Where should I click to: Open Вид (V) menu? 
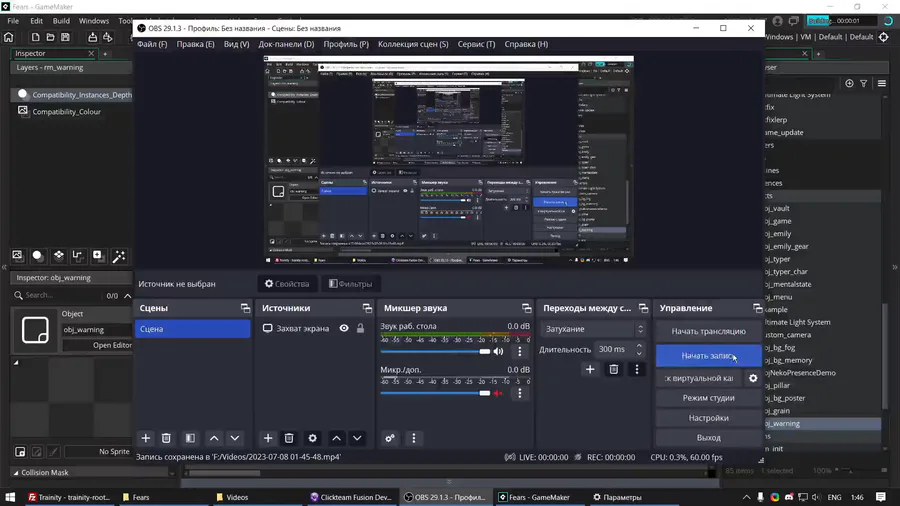[236, 44]
